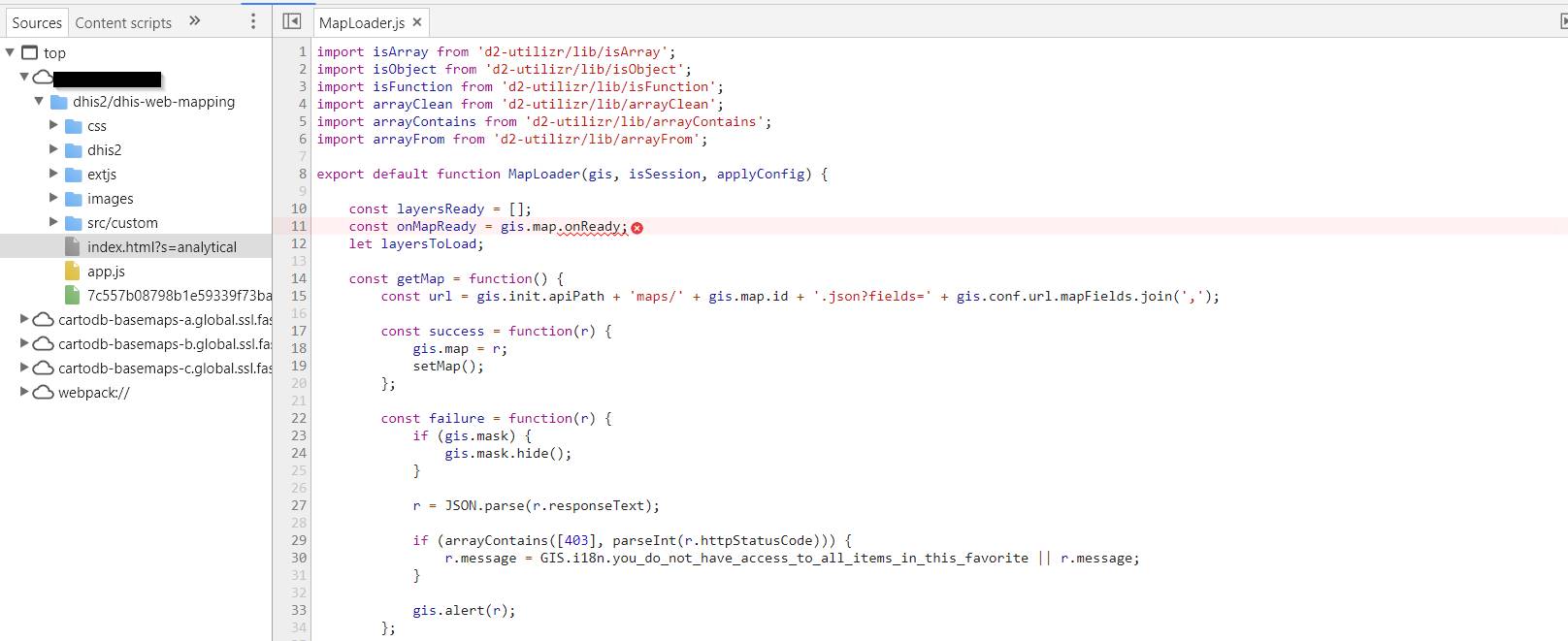Click 'arrayContains' call on line 29

(497, 540)
